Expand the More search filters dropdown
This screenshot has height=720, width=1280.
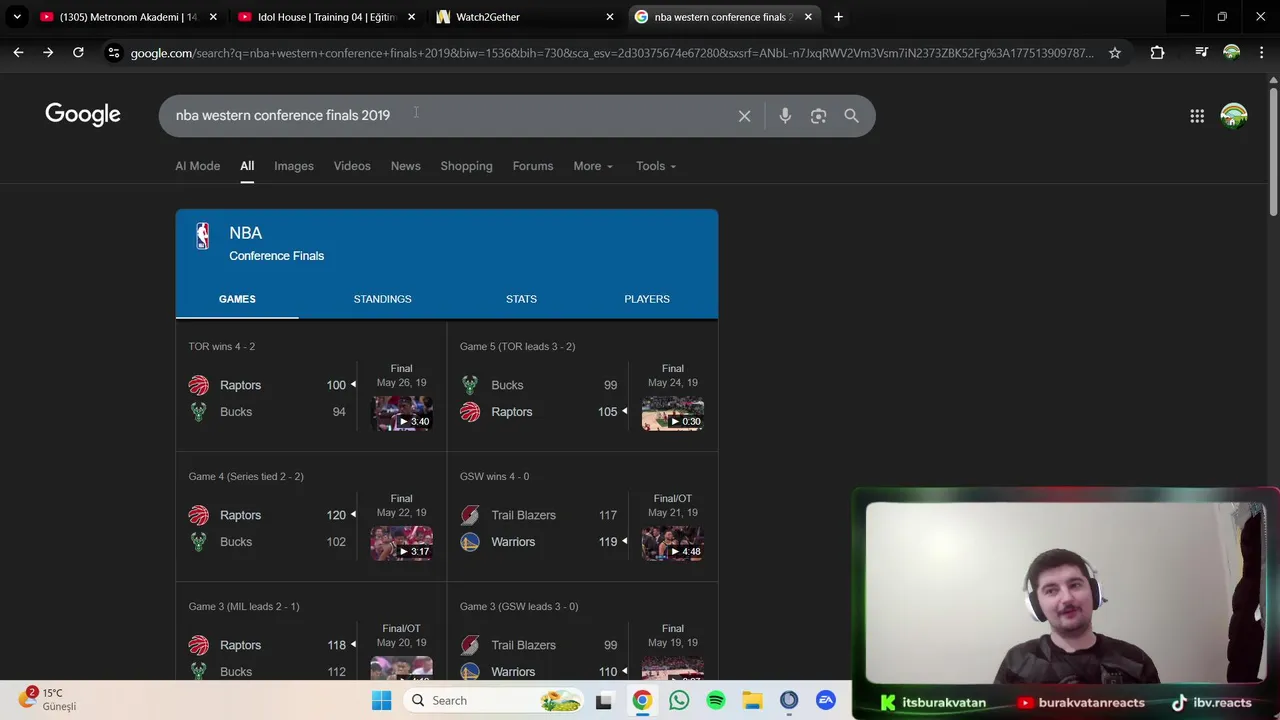click(x=593, y=166)
